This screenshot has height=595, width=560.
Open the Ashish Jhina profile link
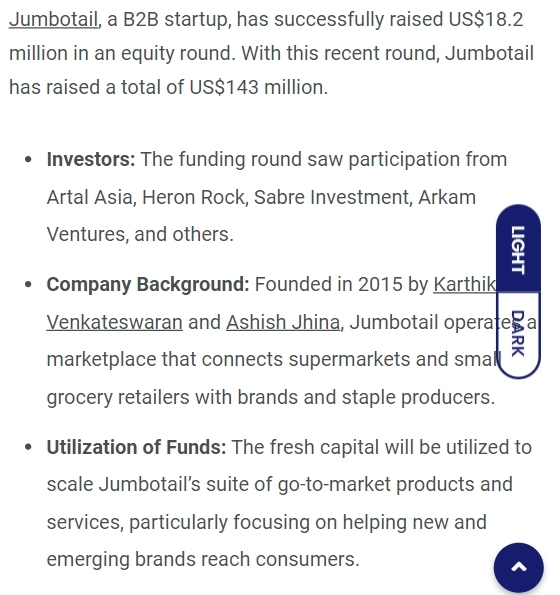283,322
